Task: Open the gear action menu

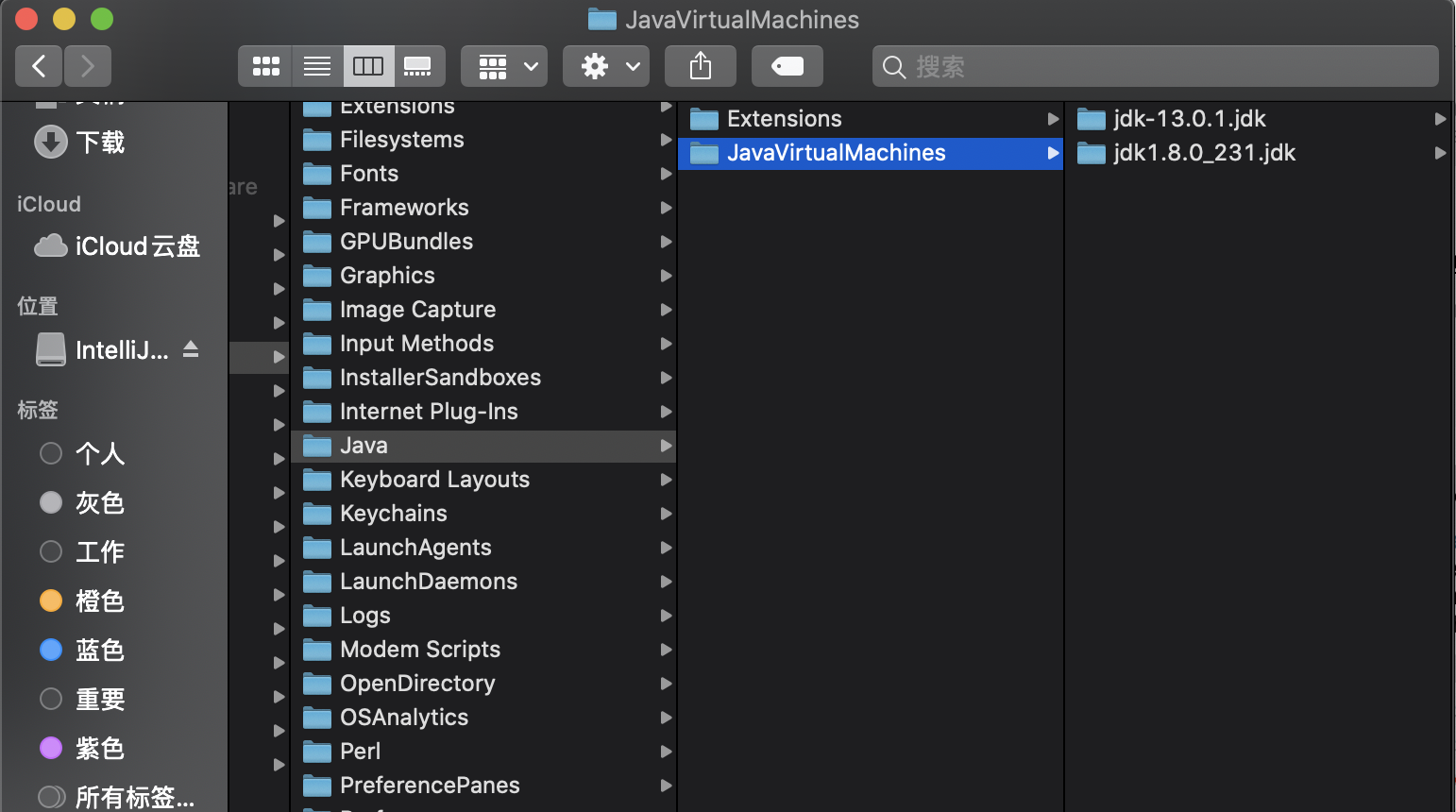Action: 606,66
